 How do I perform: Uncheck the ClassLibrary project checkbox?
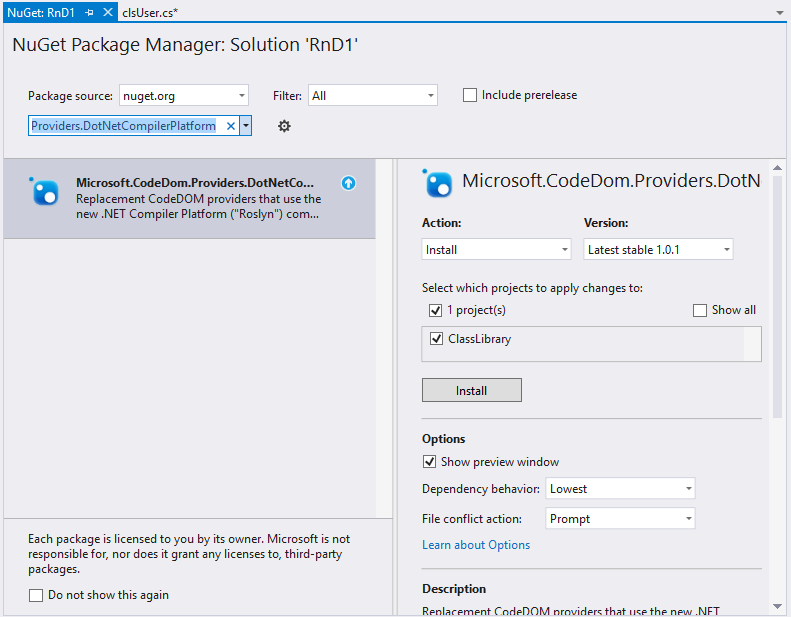pyautogui.click(x=436, y=339)
